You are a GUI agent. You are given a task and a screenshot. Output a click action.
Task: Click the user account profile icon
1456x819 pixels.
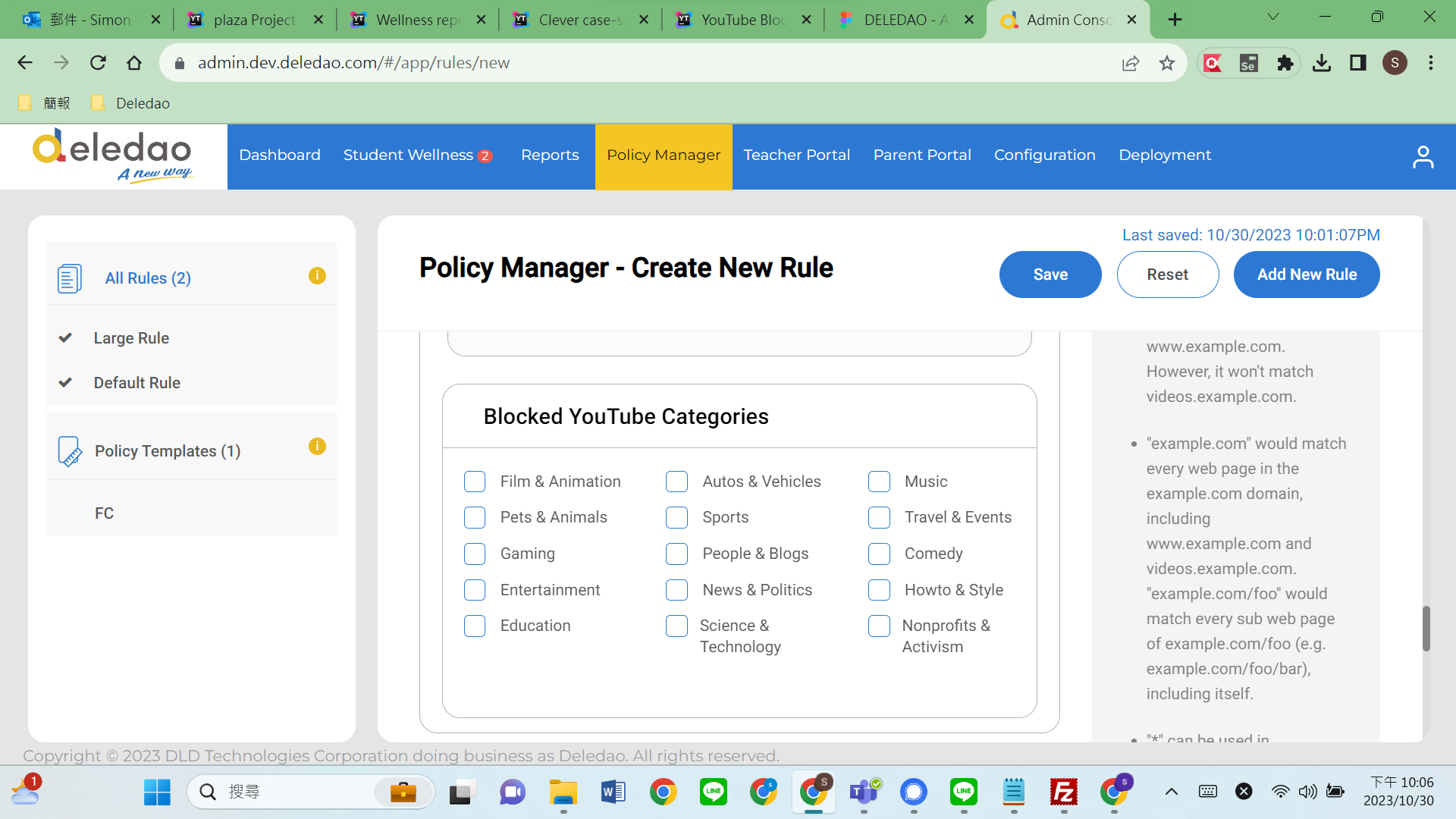1423,157
